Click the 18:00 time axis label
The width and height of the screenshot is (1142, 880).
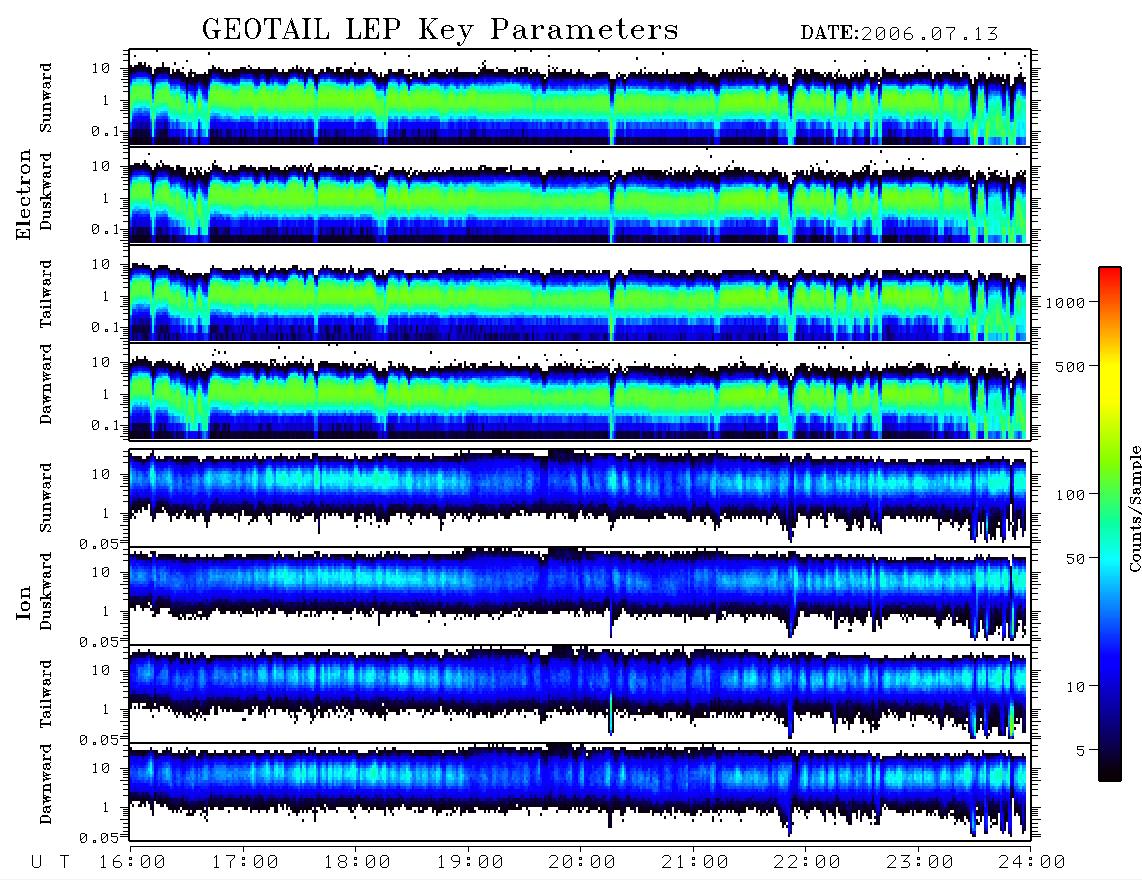[358, 862]
